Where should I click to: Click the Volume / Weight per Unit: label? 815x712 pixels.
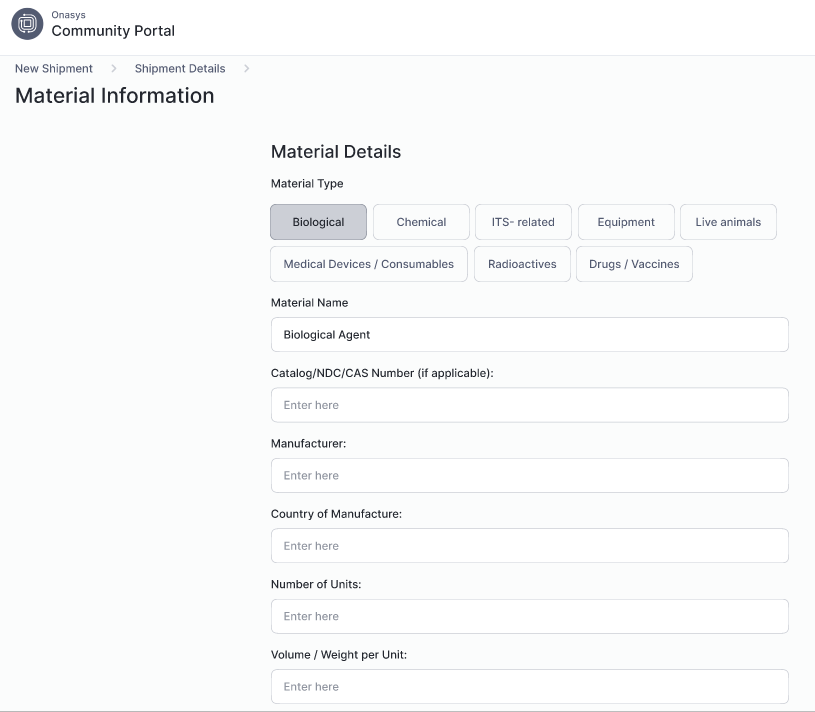[x=339, y=655]
